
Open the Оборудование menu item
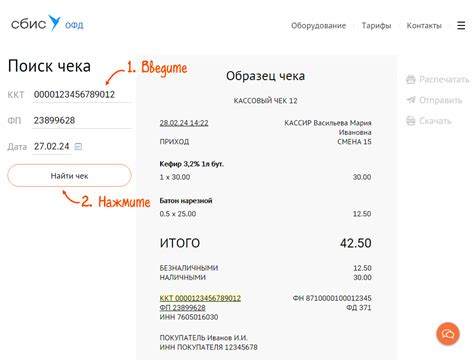[318, 26]
